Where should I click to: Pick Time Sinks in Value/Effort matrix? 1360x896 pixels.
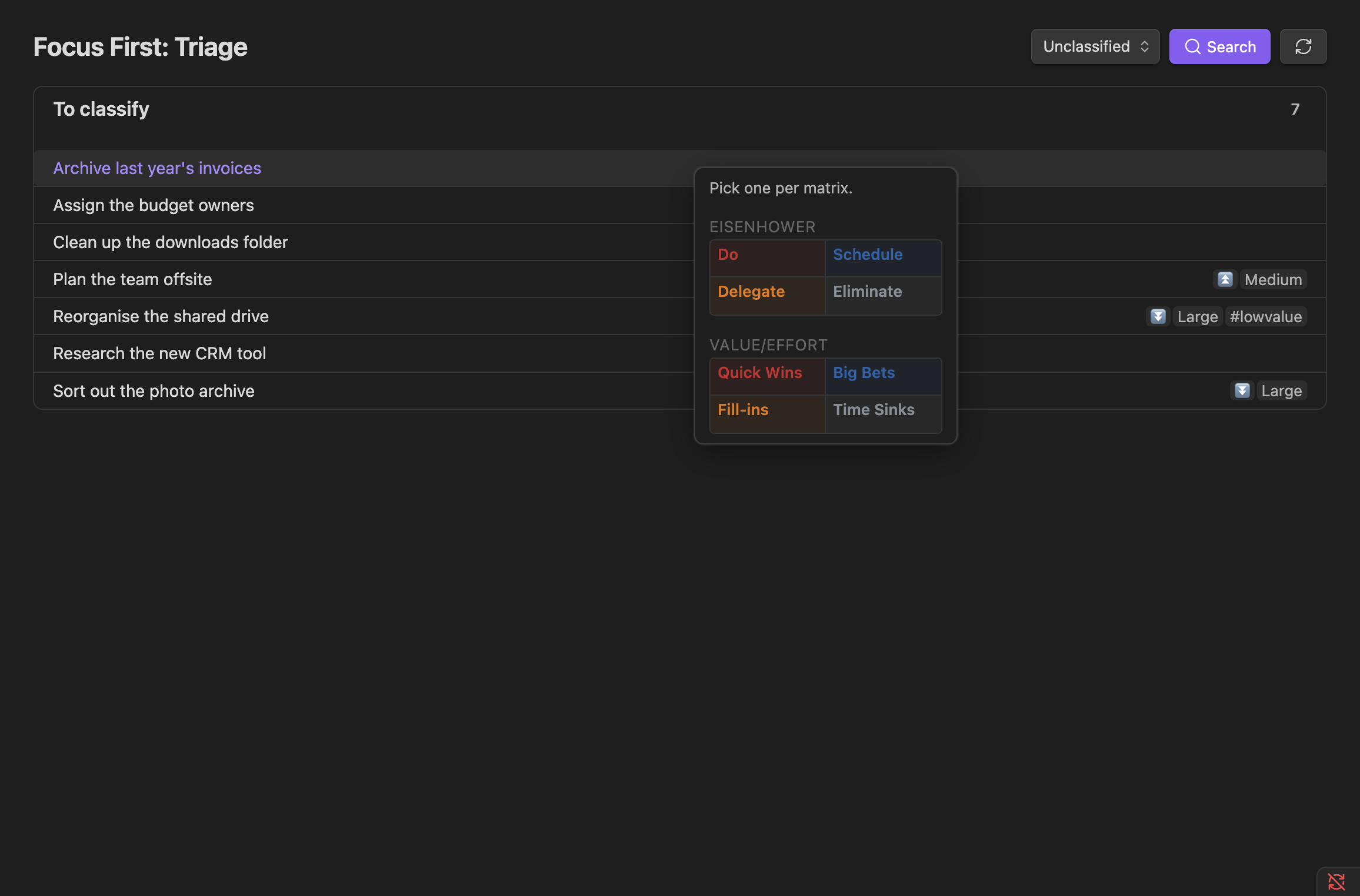coord(883,414)
